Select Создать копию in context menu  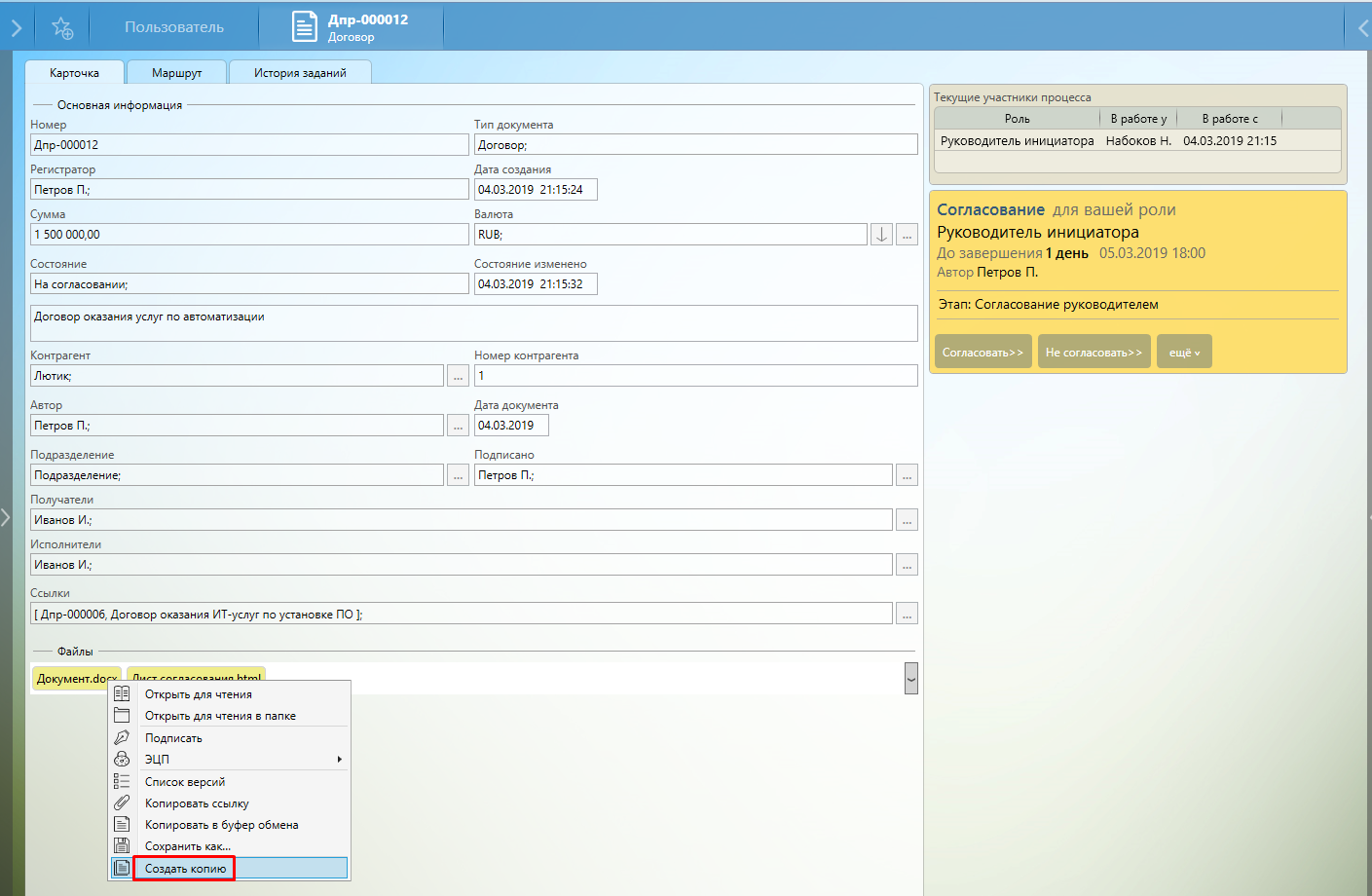pos(185,868)
